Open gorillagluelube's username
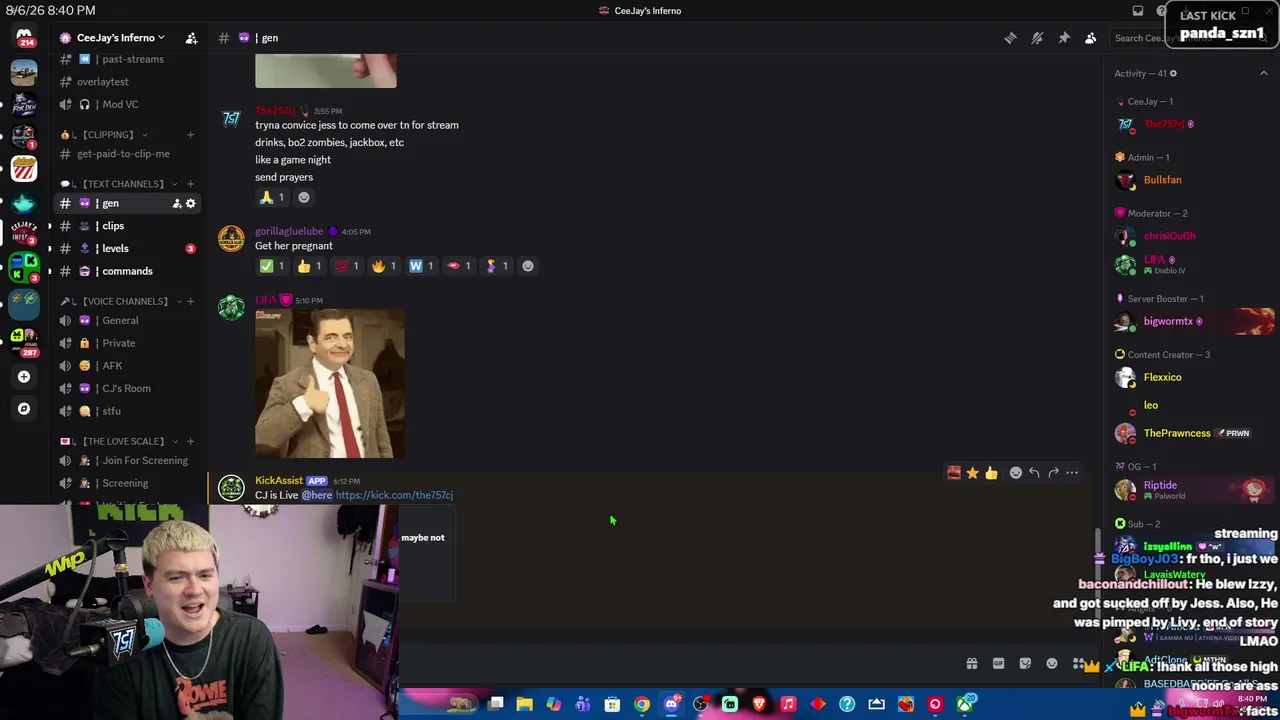The width and height of the screenshot is (1280, 720). click(289, 232)
